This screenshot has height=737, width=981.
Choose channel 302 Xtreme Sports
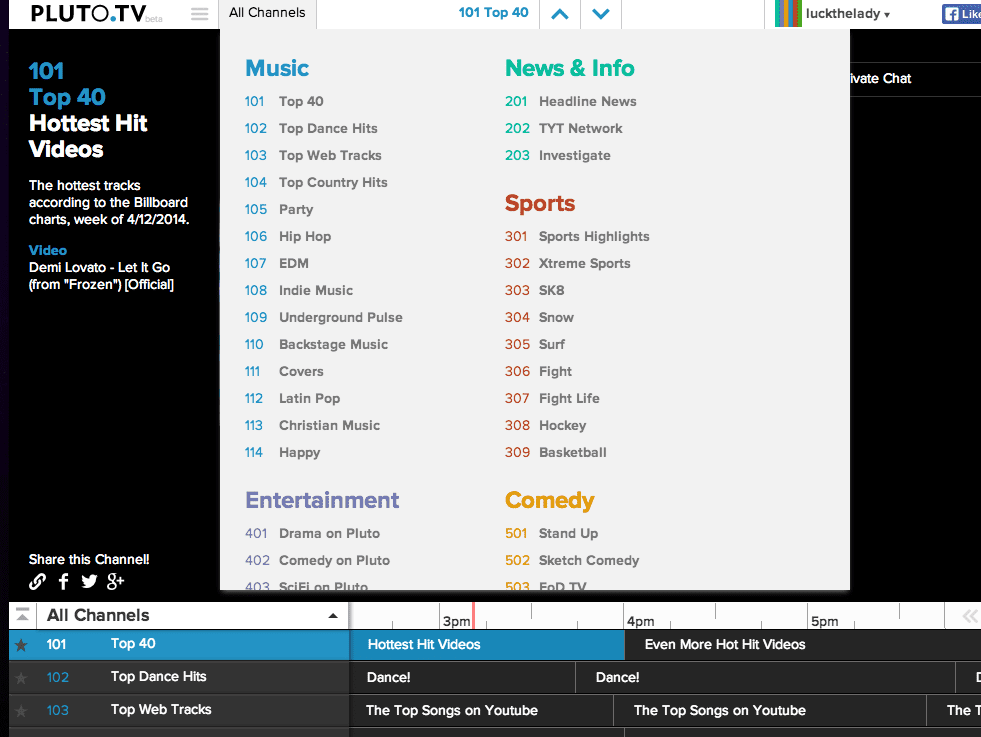point(567,263)
